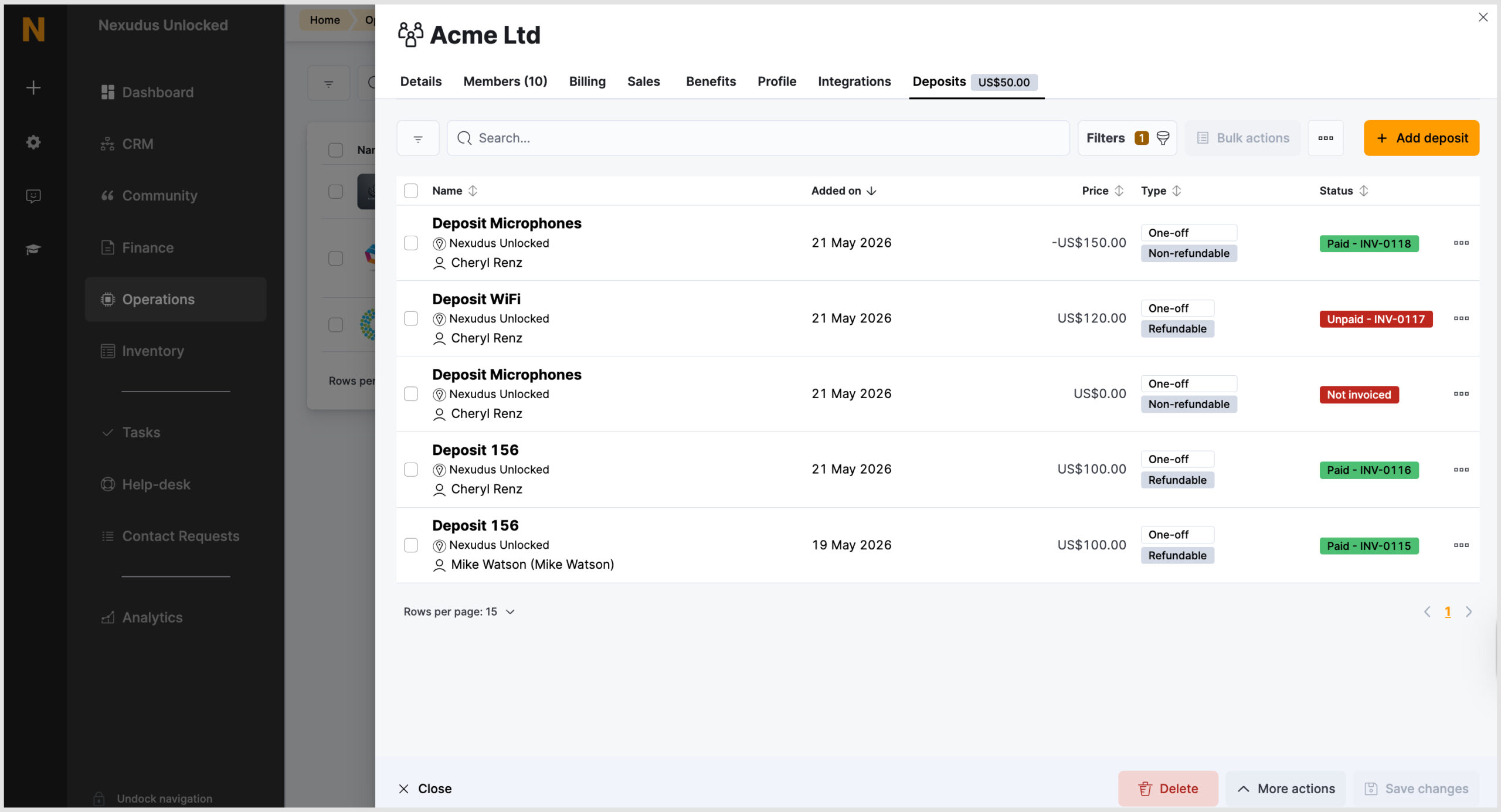
Task: Click the Nexudus N logo icon
Action: 33,29
